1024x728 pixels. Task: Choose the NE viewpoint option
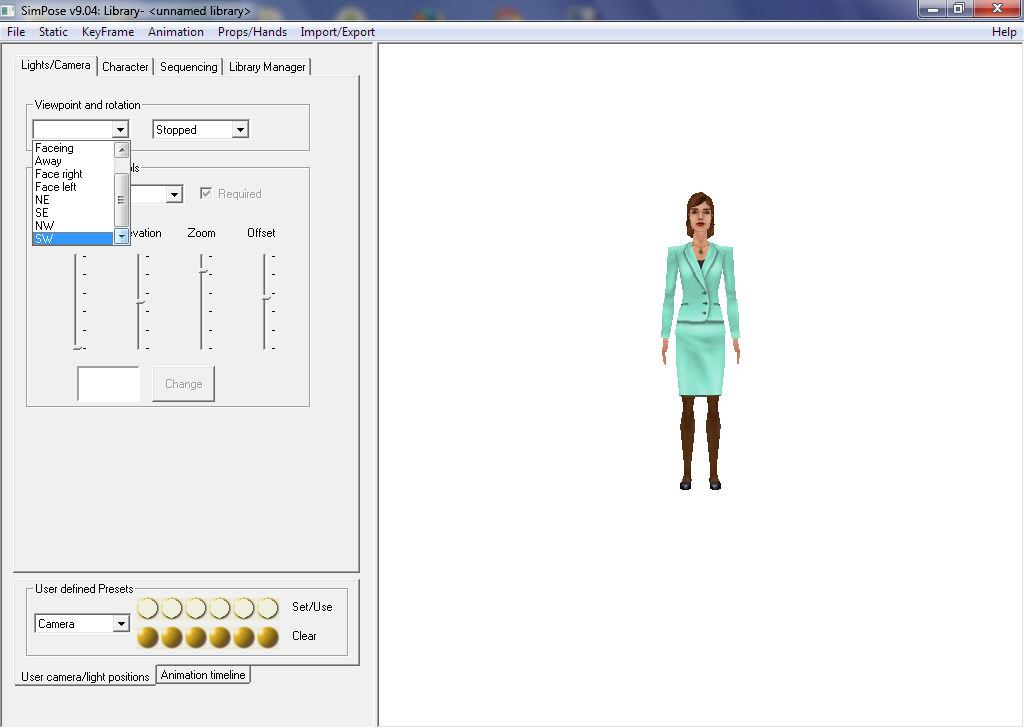42,200
